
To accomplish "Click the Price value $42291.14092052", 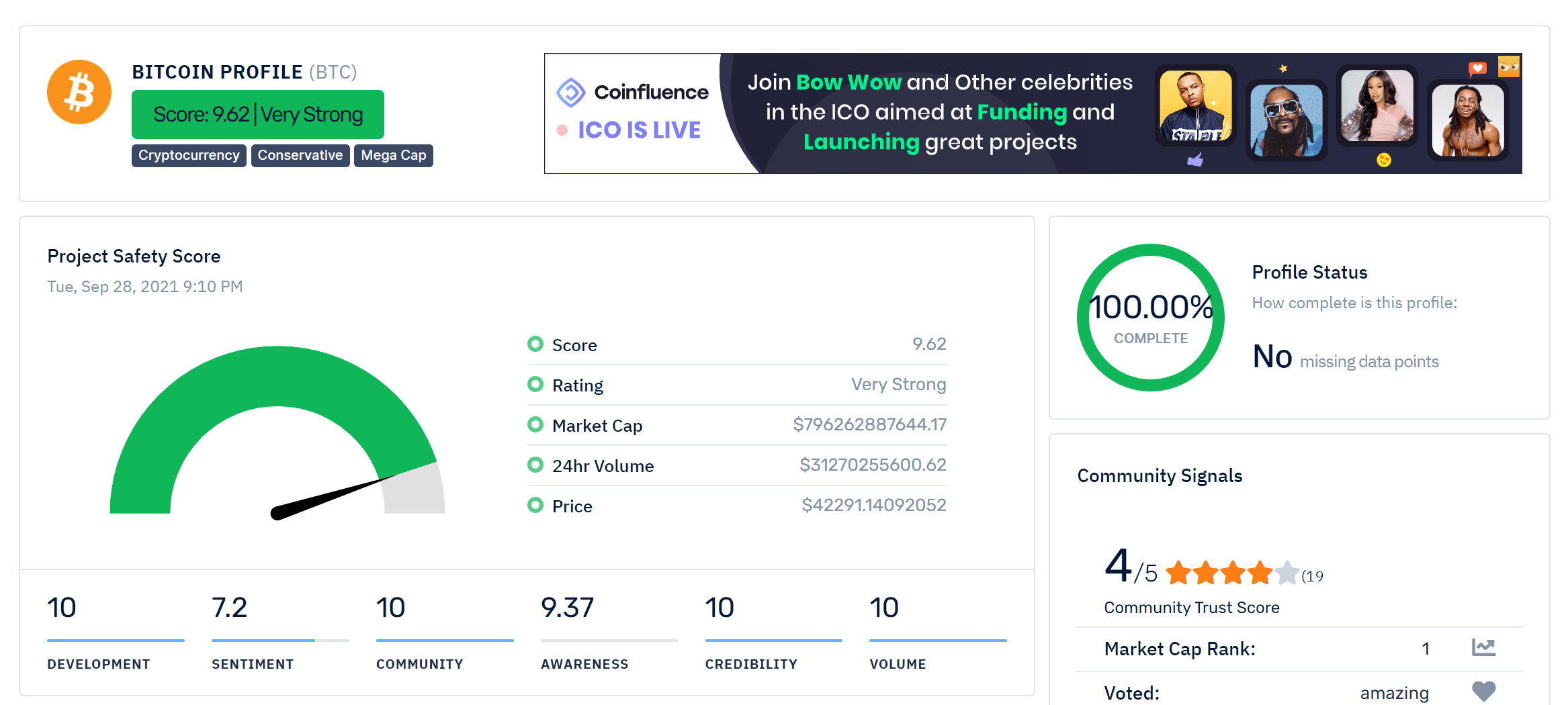I will point(873,505).
